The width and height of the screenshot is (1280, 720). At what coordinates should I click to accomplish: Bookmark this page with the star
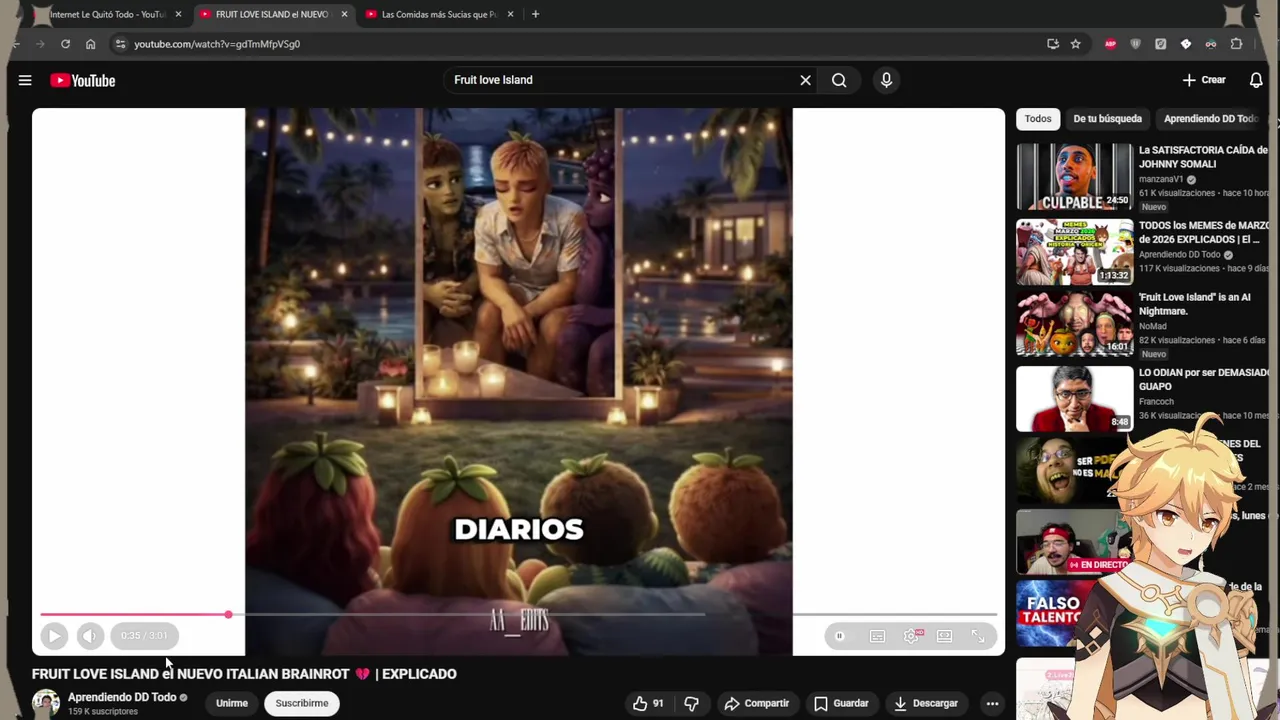[x=1076, y=44]
